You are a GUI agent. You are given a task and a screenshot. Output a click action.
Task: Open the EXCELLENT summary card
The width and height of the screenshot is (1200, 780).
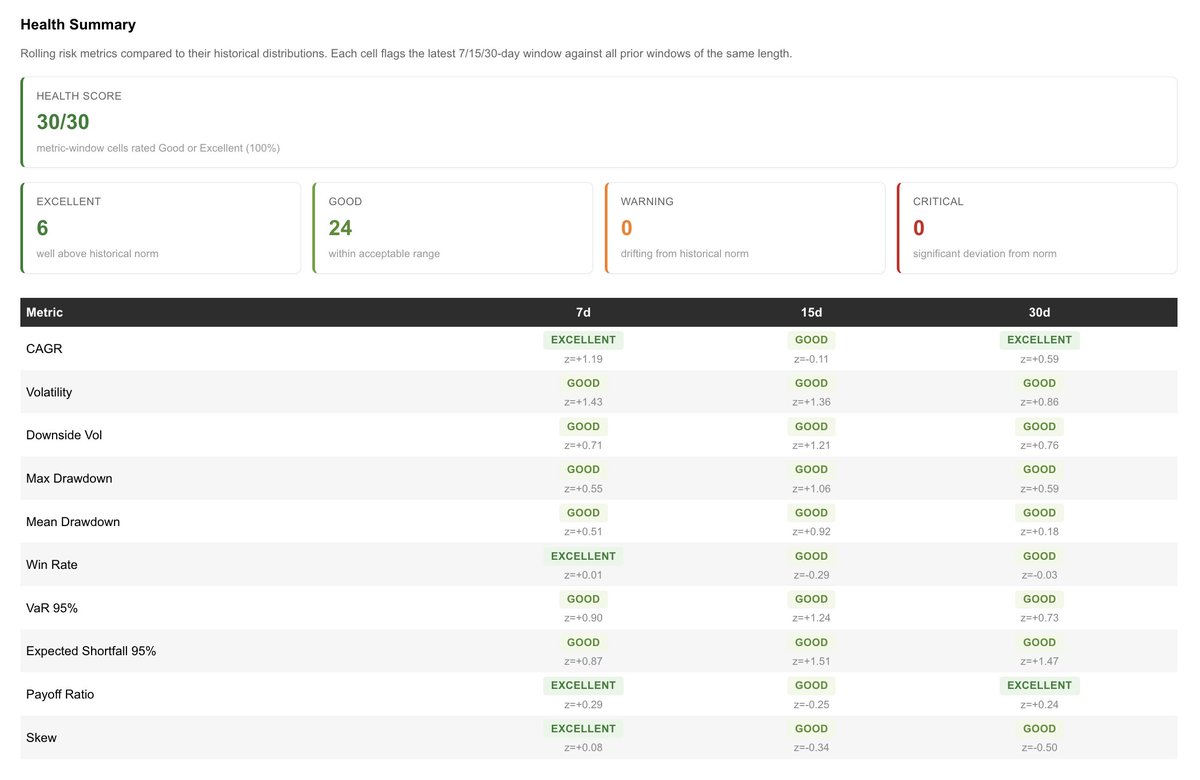pyautogui.click(x=161, y=228)
